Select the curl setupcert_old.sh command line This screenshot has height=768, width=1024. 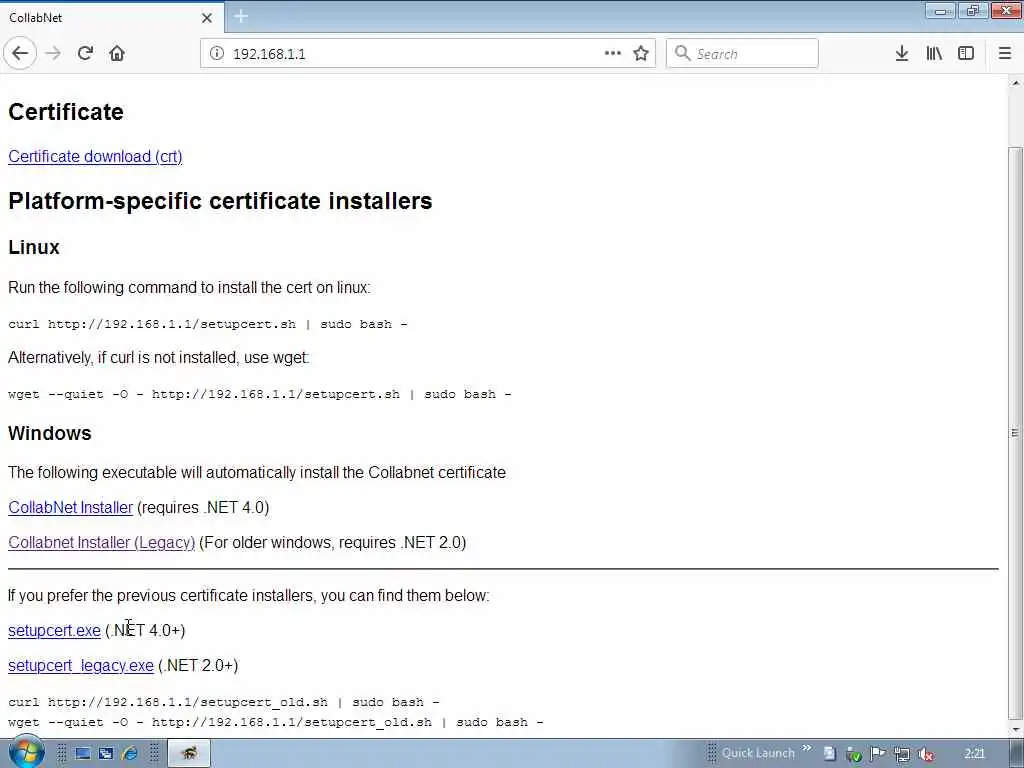point(223,702)
